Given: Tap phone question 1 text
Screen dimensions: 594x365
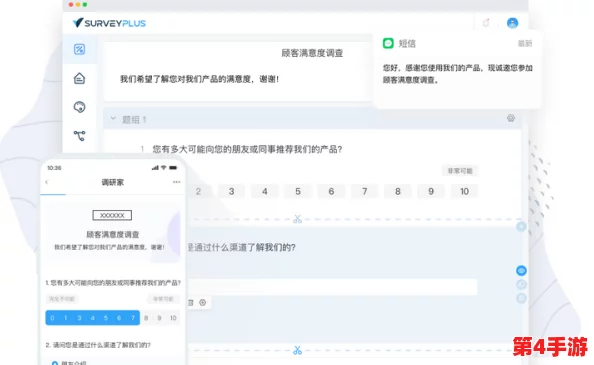Looking at the screenshot, I should [x=113, y=283].
